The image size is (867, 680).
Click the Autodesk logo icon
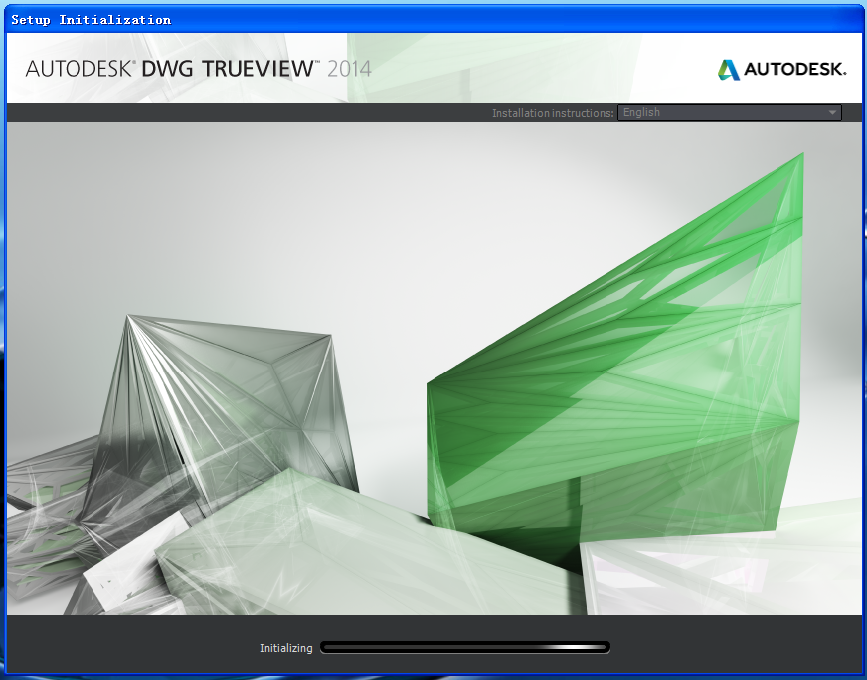pos(728,70)
